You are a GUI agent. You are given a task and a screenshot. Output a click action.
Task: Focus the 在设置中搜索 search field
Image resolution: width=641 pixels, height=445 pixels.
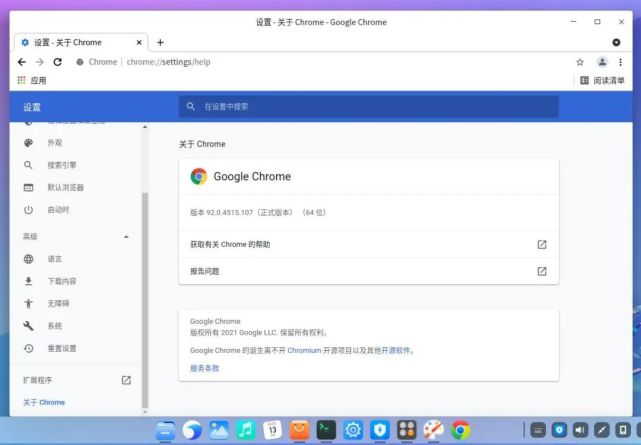(x=368, y=107)
